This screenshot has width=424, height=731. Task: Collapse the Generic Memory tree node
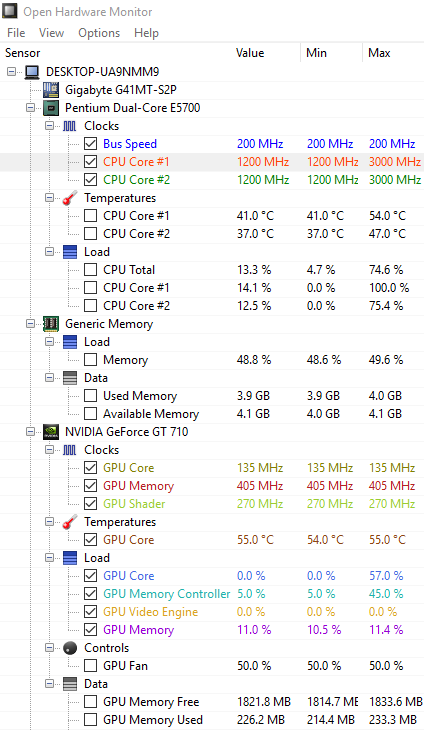[30, 324]
